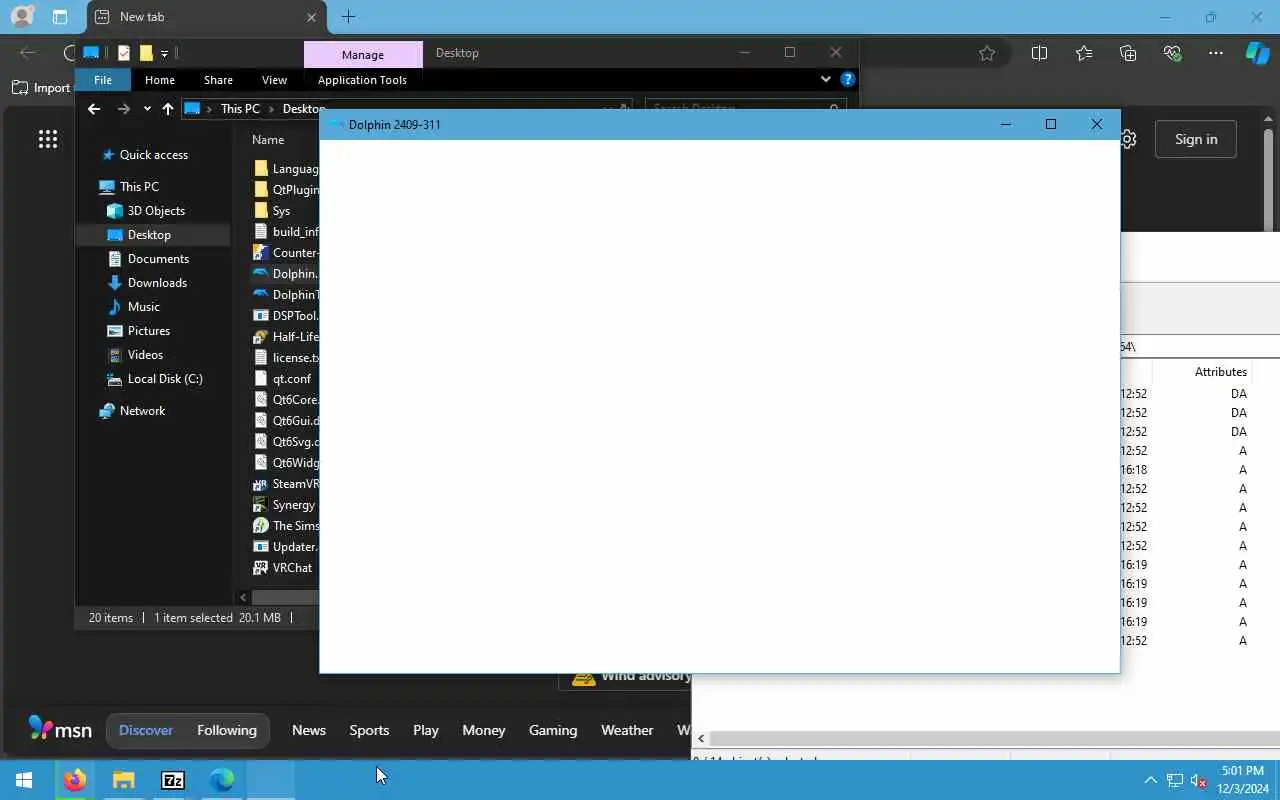Open msn News section
Viewport: 1280px width, 800px height.
[x=309, y=730]
